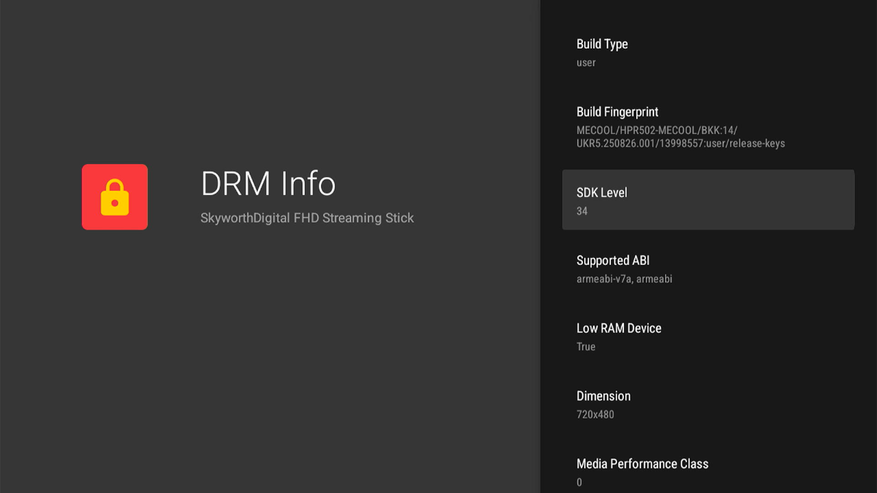
Task: Click the red DRM Info lock icon
Action: pos(115,197)
